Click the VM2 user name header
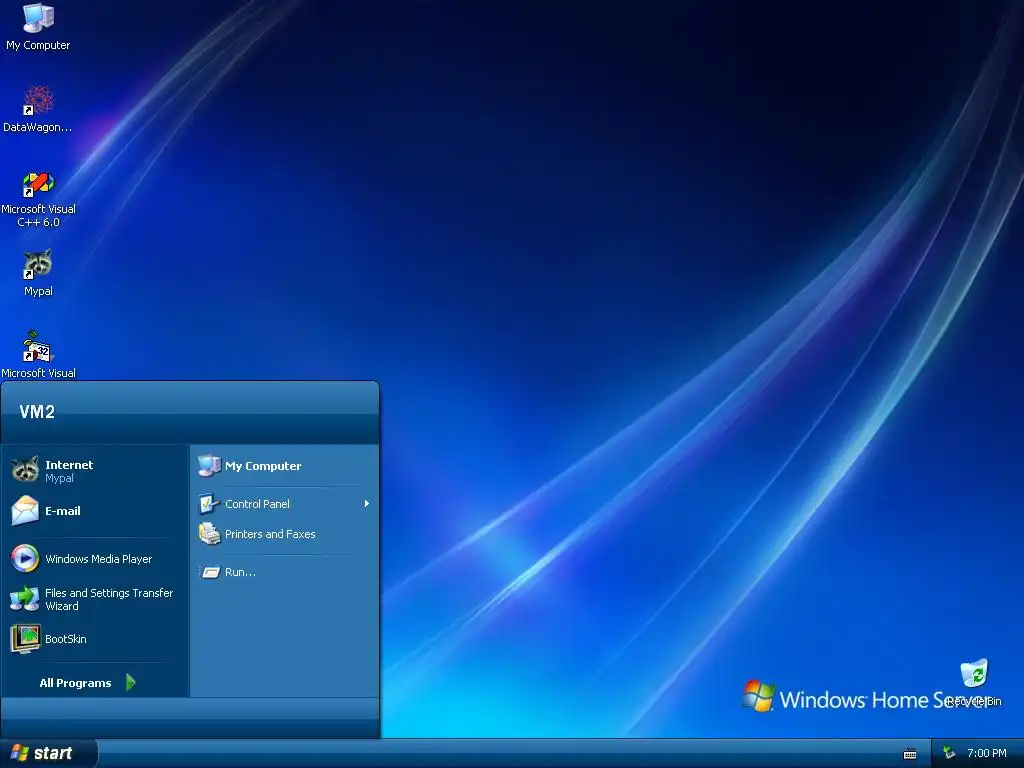 coord(37,412)
